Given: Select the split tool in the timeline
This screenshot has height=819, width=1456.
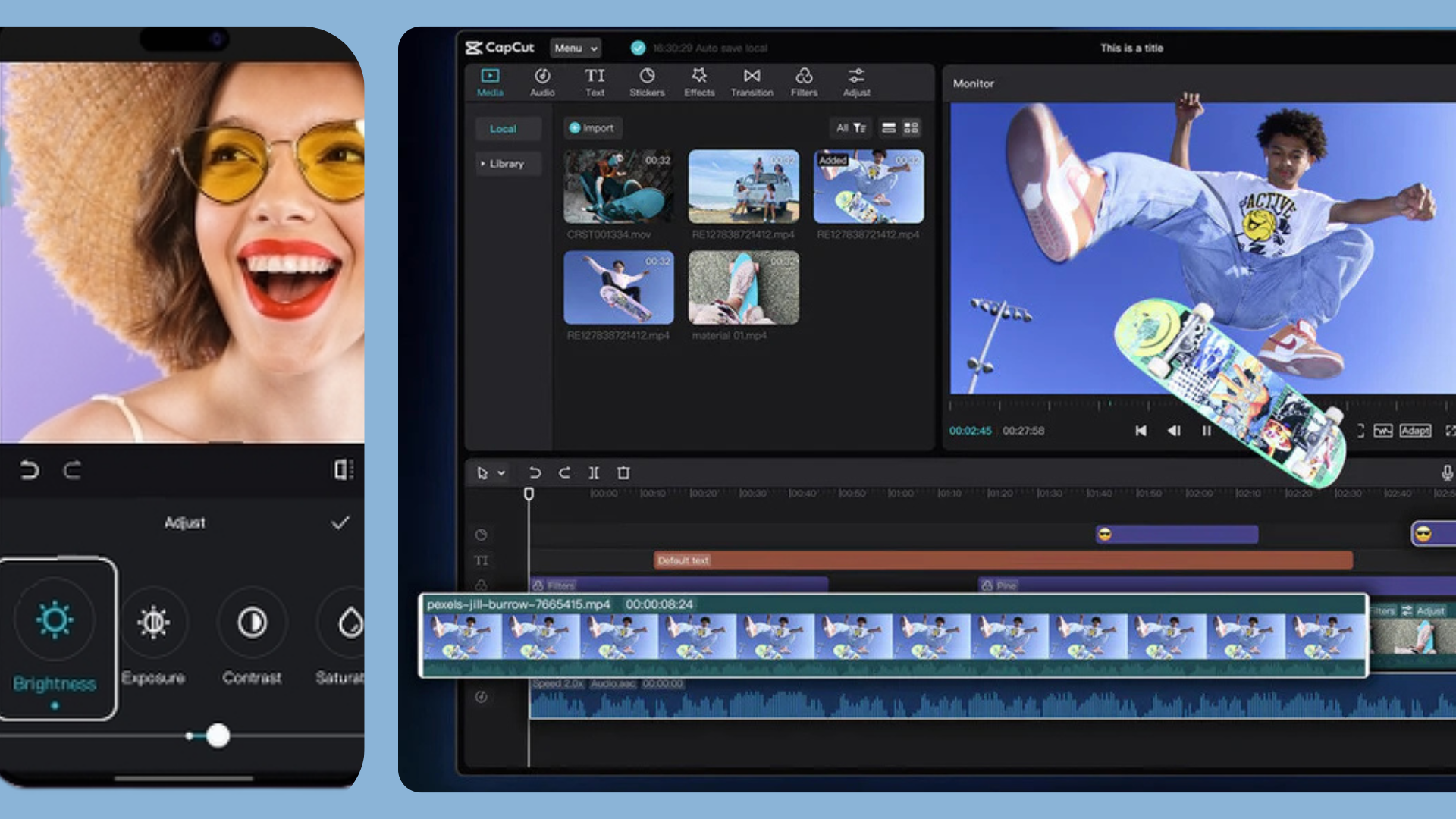Looking at the screenshot, I should (x=594, y=472).
